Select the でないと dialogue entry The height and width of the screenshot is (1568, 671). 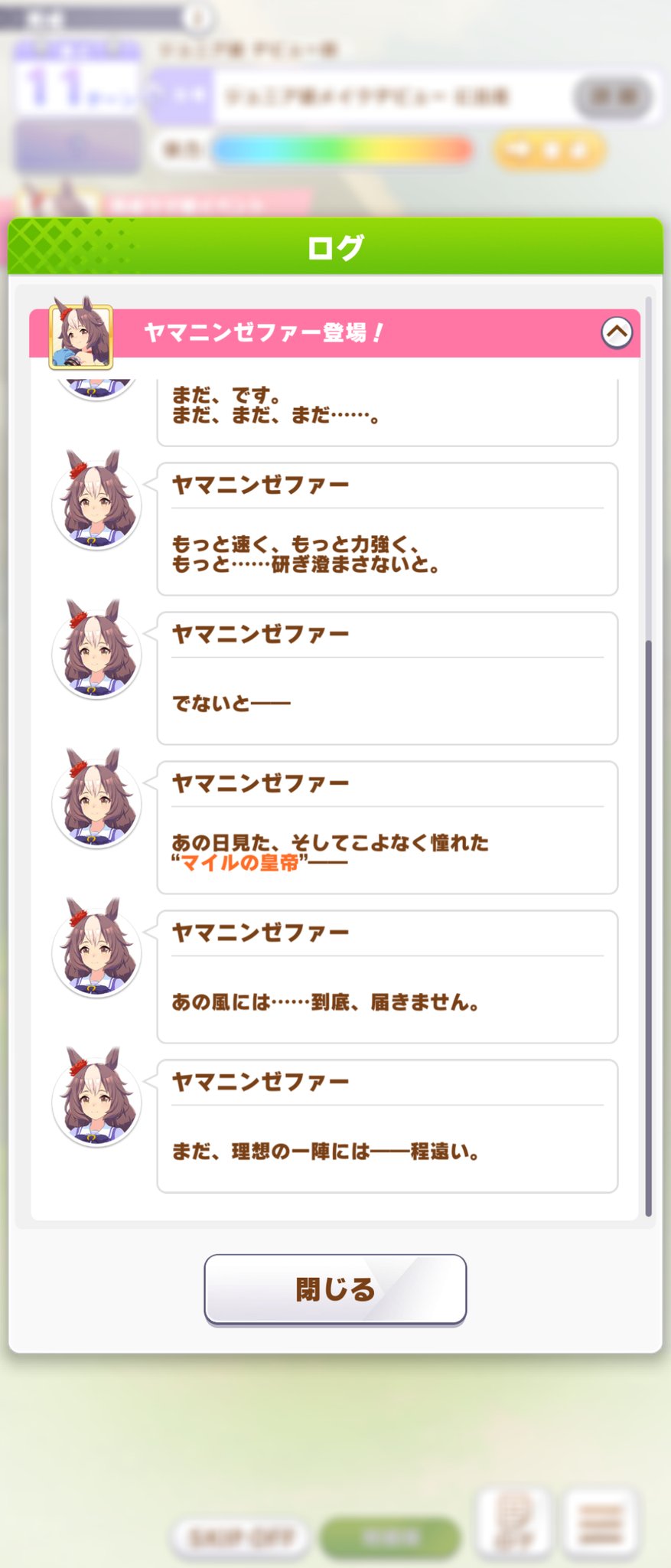click(387, 678)
